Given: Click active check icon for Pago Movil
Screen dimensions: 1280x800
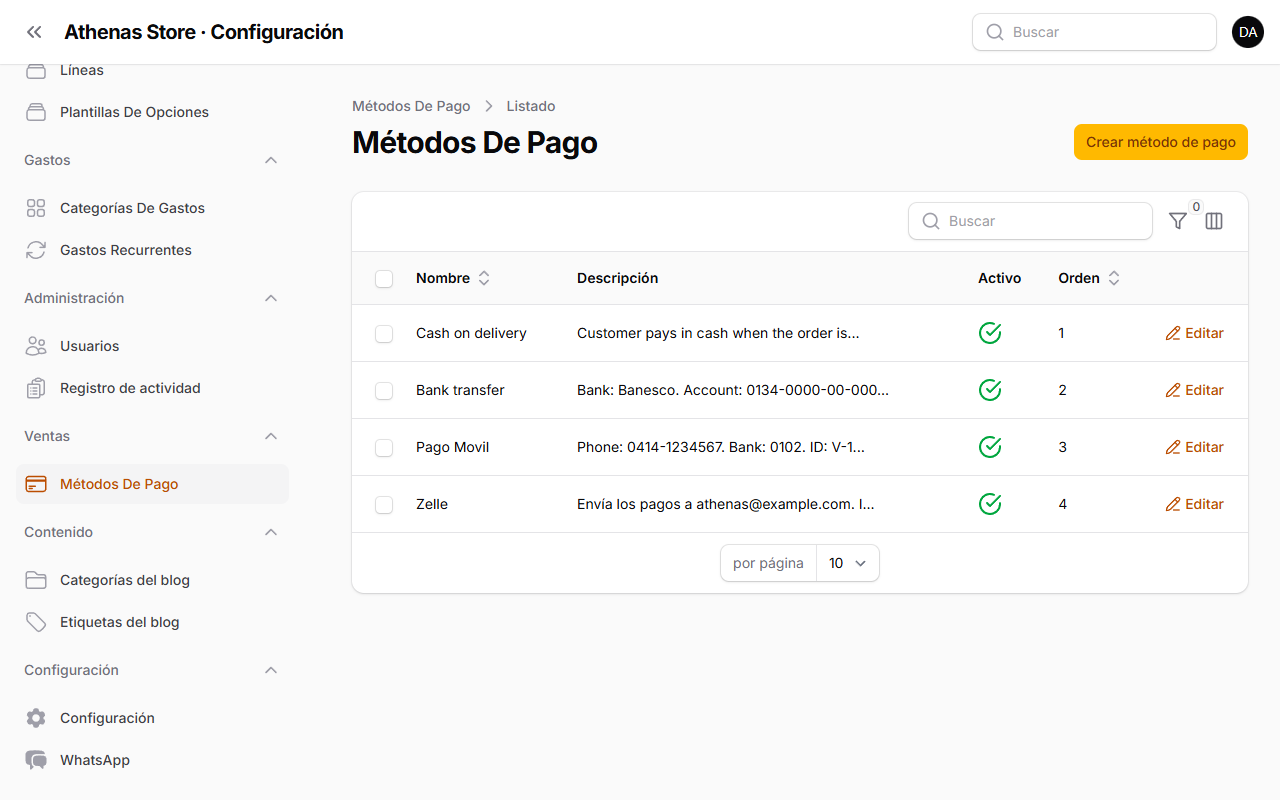Looking at the screenshot, I should 990,447.
